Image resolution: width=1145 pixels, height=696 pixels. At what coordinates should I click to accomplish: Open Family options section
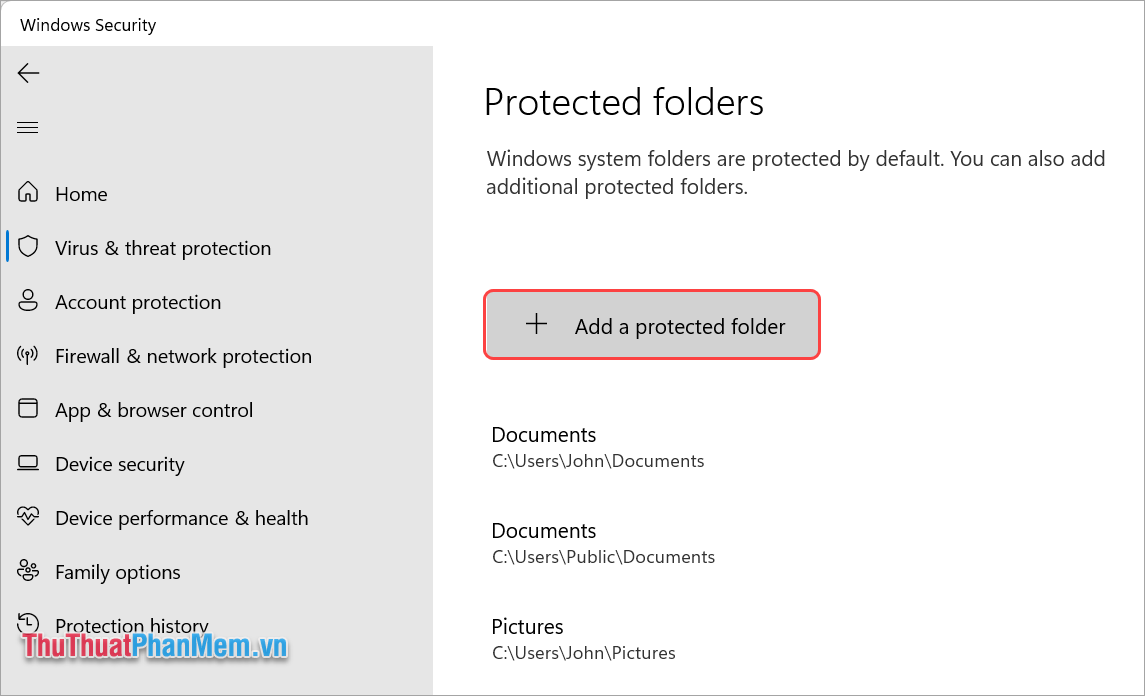[117, 571]
